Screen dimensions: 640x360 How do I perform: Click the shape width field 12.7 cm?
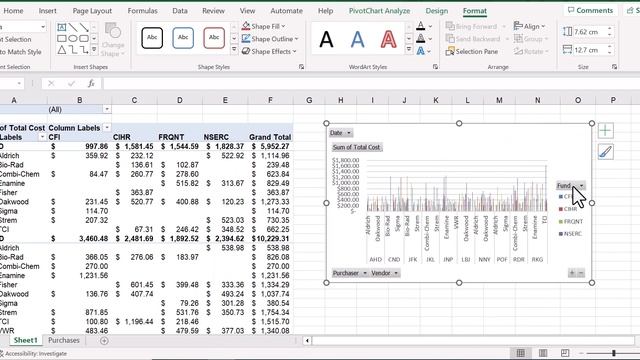589,50
